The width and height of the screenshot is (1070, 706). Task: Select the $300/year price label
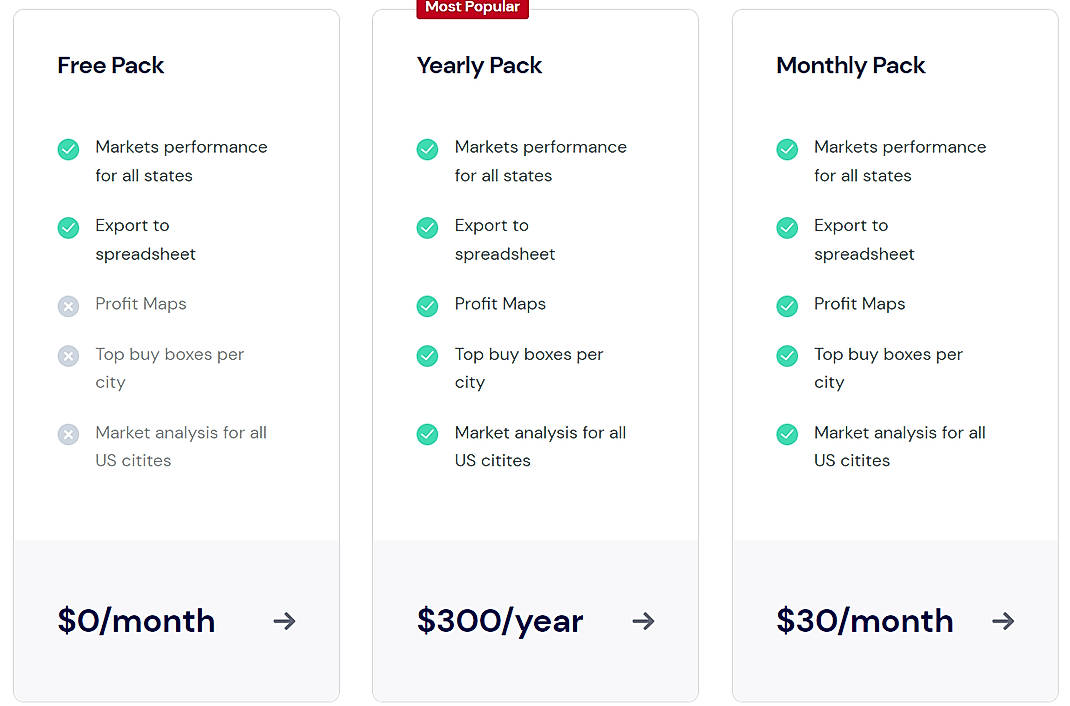[500, 621]
